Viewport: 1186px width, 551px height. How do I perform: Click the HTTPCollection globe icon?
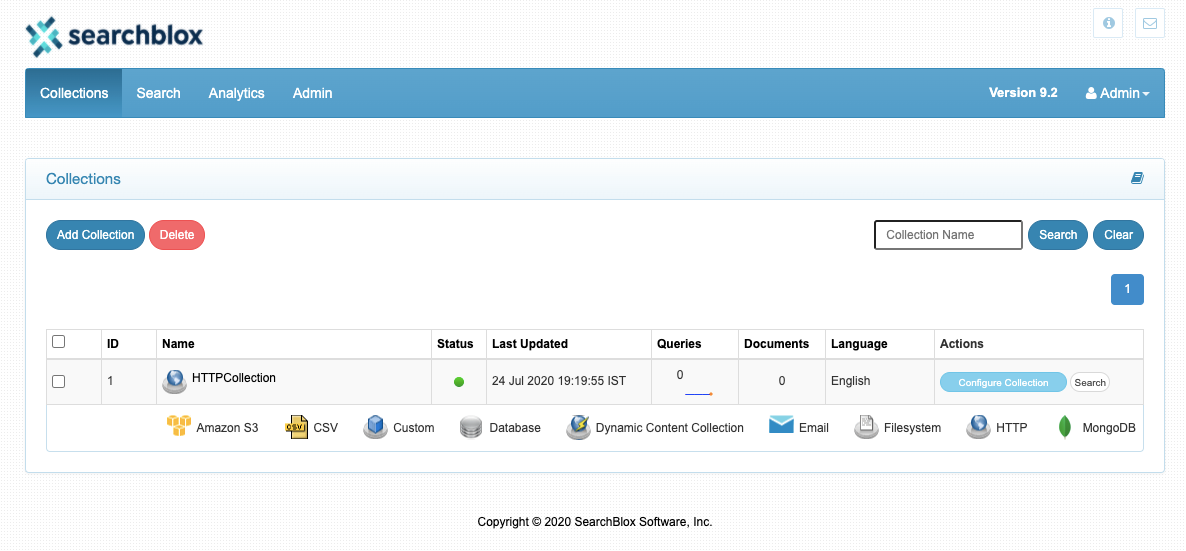(x=175, y=381)
